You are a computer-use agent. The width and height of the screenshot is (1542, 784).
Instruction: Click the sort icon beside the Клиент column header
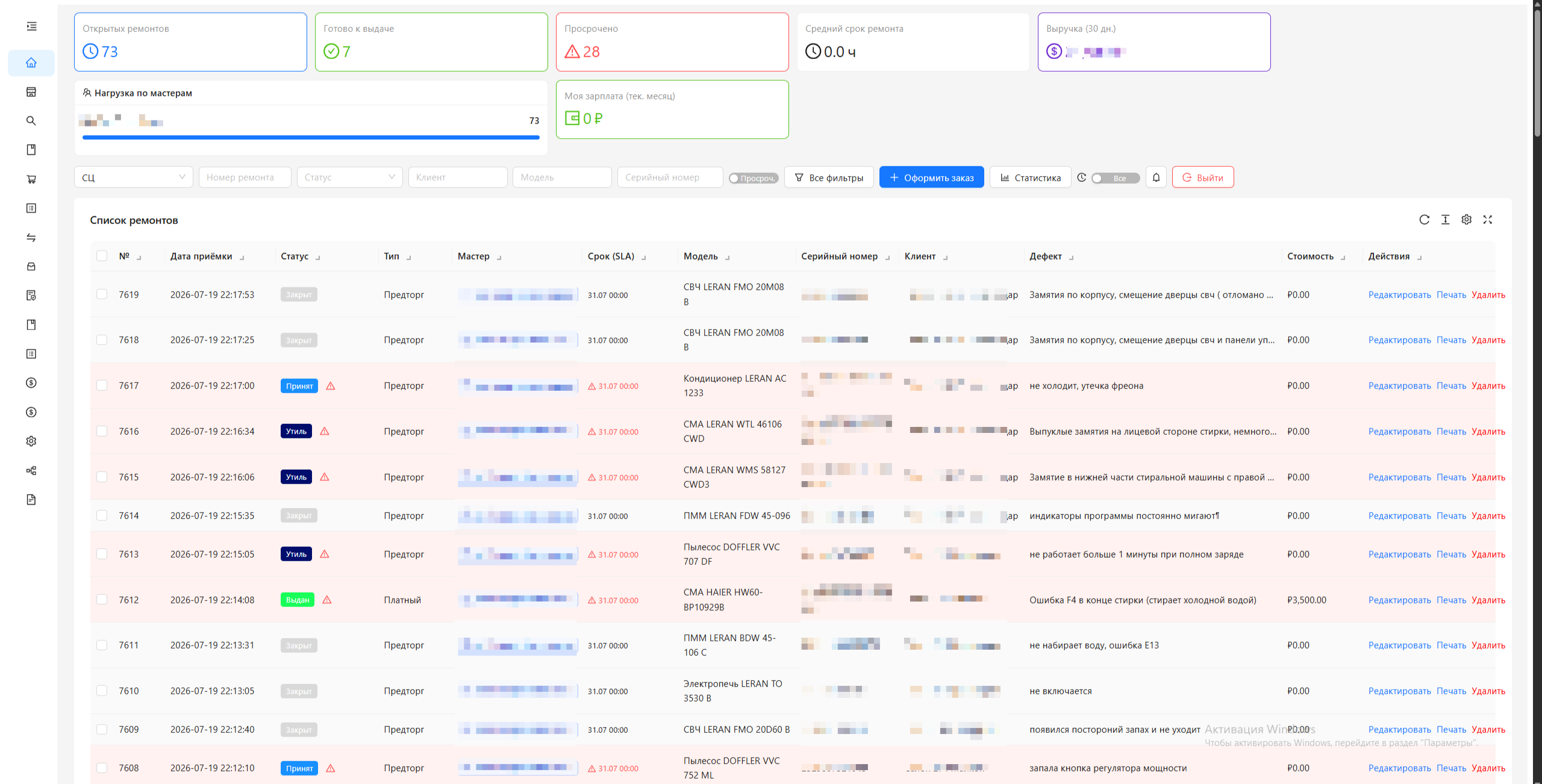click(x=945, y=257)
